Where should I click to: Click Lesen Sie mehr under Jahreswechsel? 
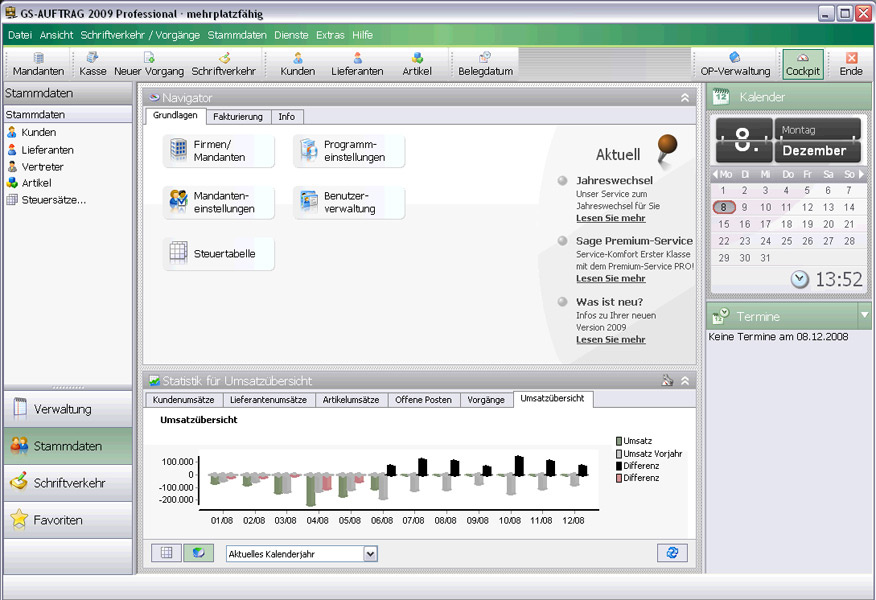(611, 218)
